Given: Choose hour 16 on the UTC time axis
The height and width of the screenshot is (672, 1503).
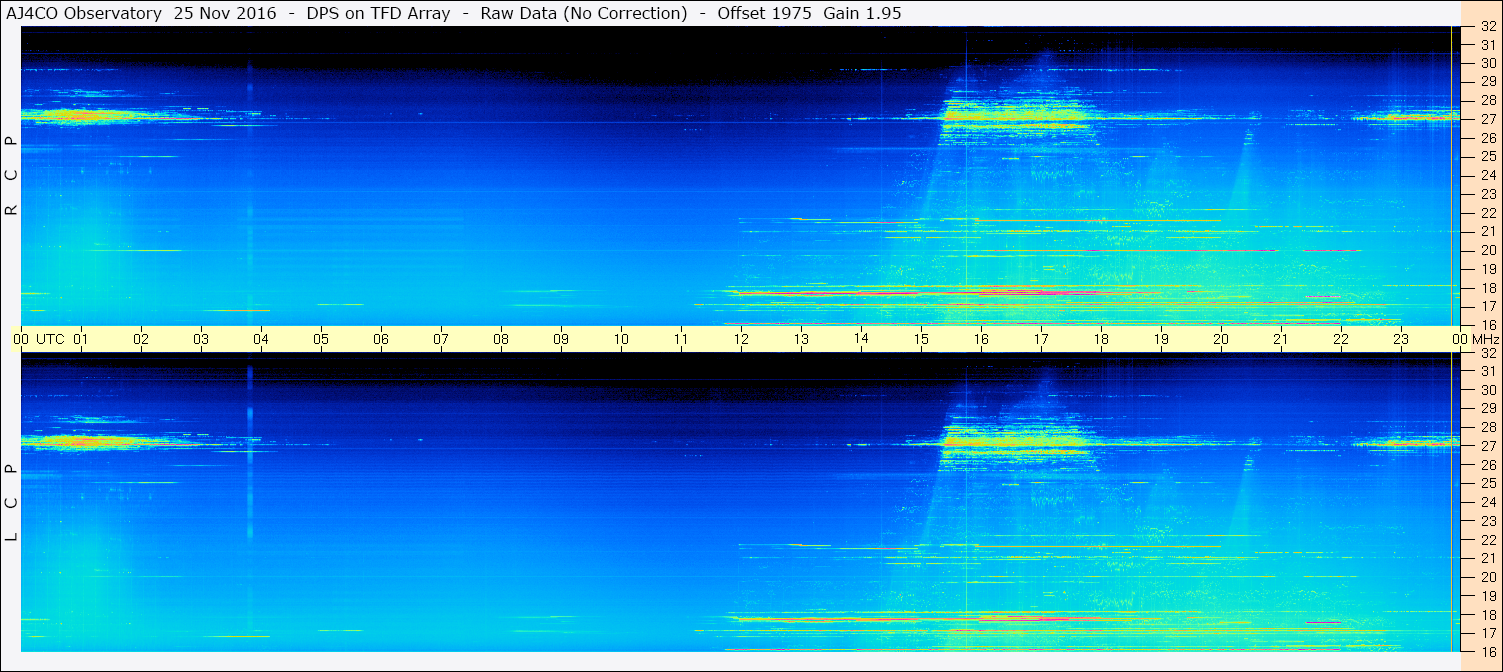Looking at the screenshot, I should [x=981, y=339].
